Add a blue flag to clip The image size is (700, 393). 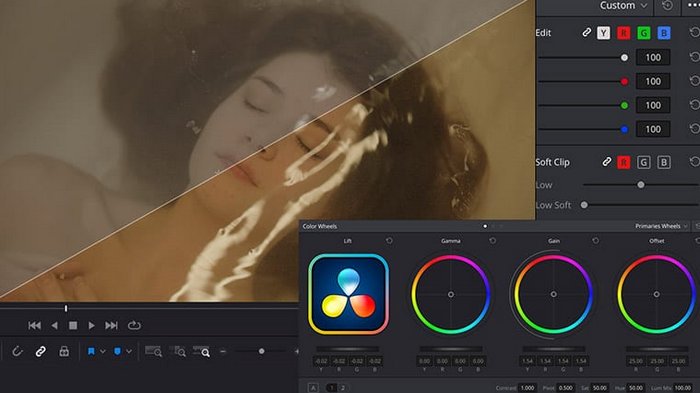[x=91, y=351]
